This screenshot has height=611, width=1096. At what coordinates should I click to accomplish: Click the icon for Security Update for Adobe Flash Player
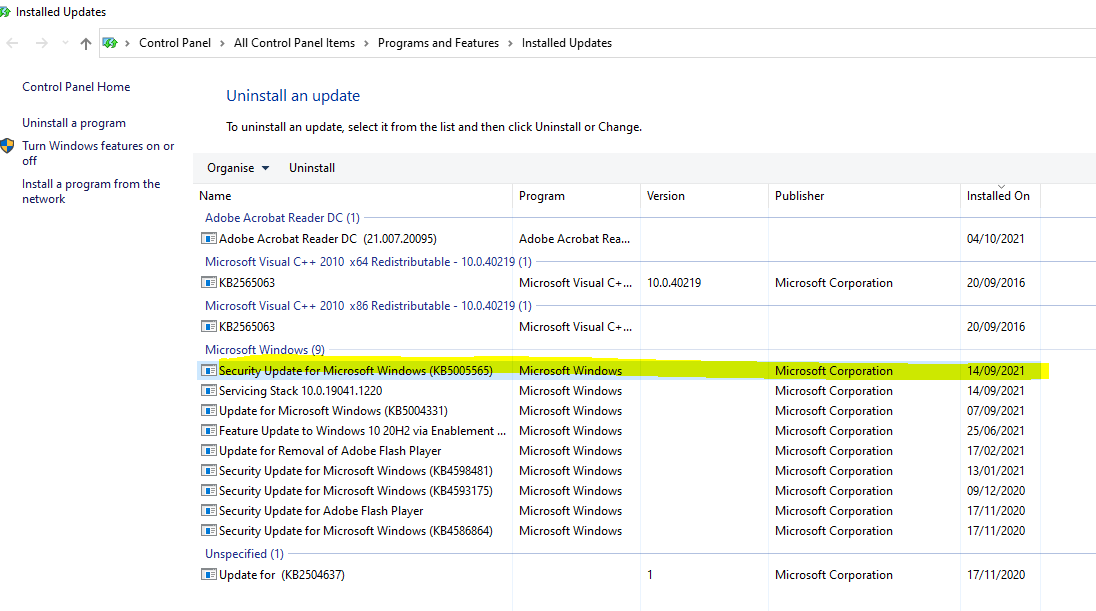point(208,511)
